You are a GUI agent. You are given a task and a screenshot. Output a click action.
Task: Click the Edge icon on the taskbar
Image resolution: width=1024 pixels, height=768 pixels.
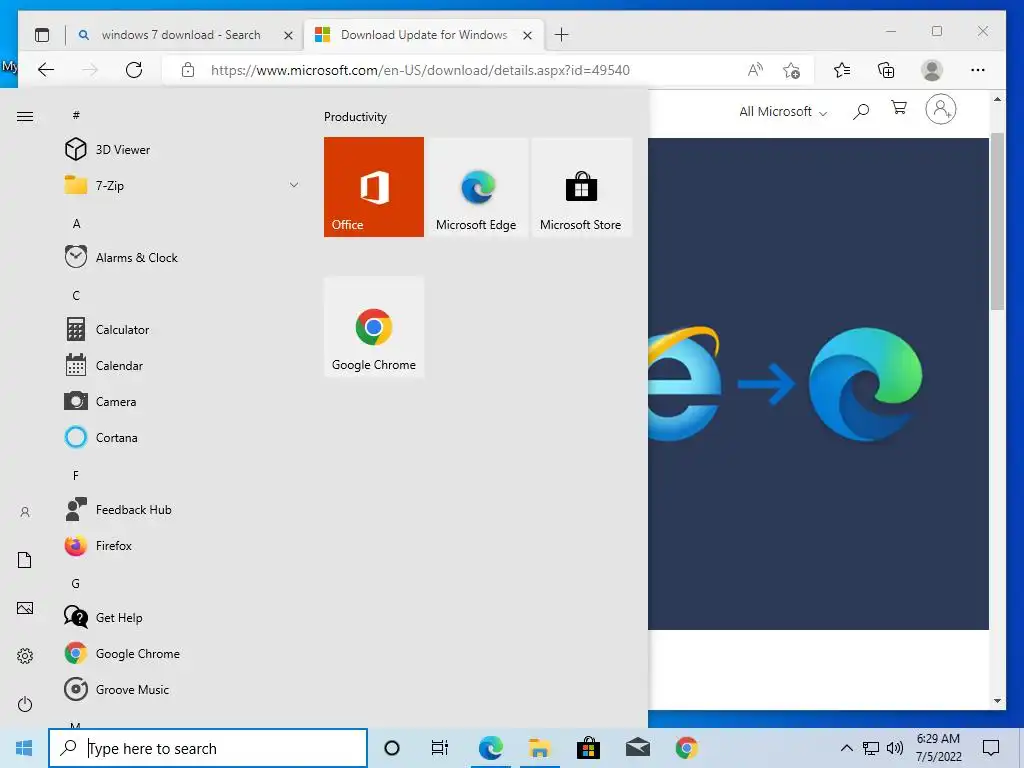pyautogui.click(x=490, y=748)
